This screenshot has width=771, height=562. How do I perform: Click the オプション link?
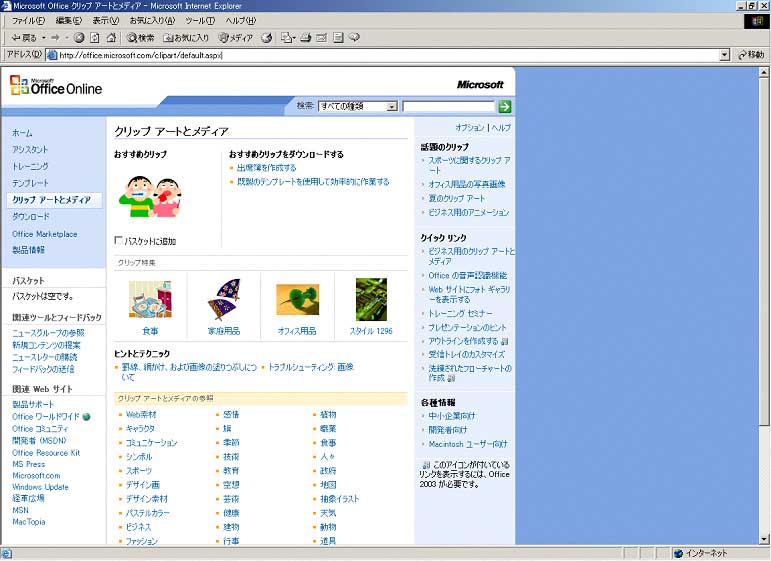(x=470, y=127)
